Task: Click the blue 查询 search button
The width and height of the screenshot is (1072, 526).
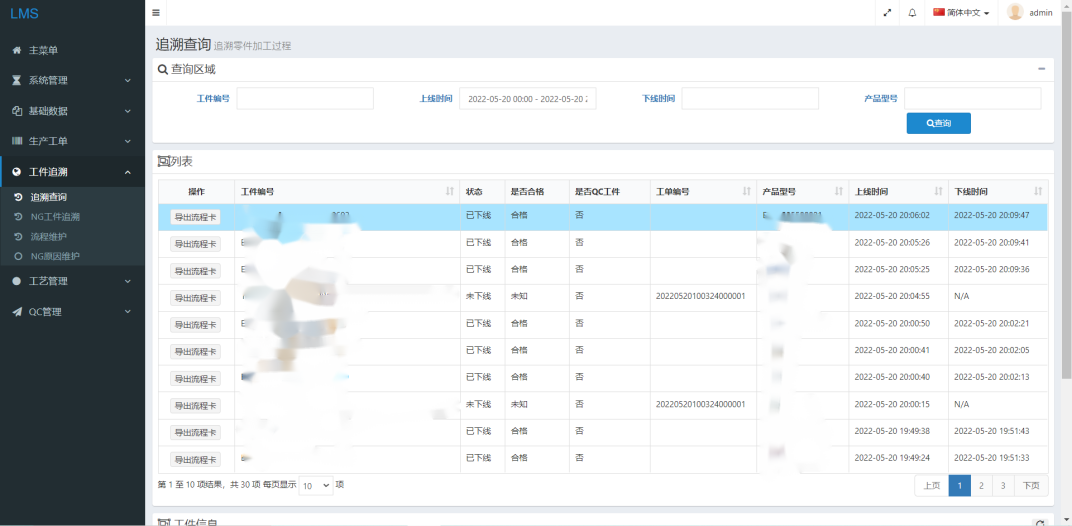Action: pyautogui.click(x=938, y=123)
